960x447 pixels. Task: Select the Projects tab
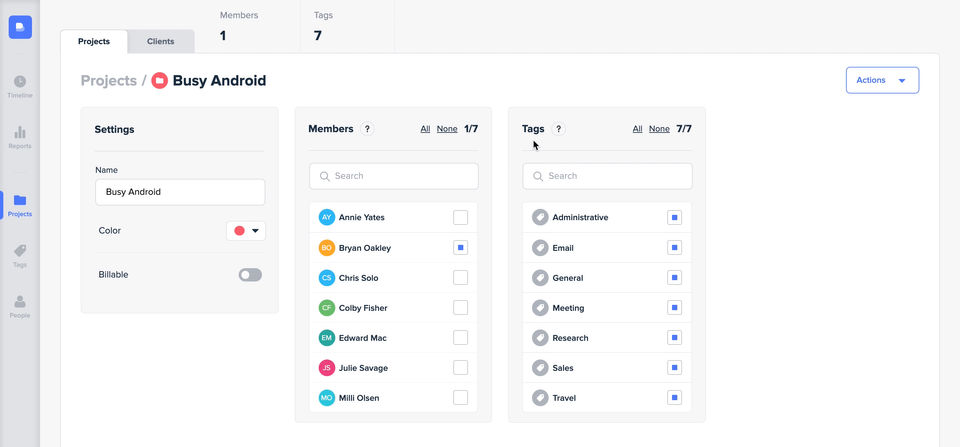coord(94,42)
